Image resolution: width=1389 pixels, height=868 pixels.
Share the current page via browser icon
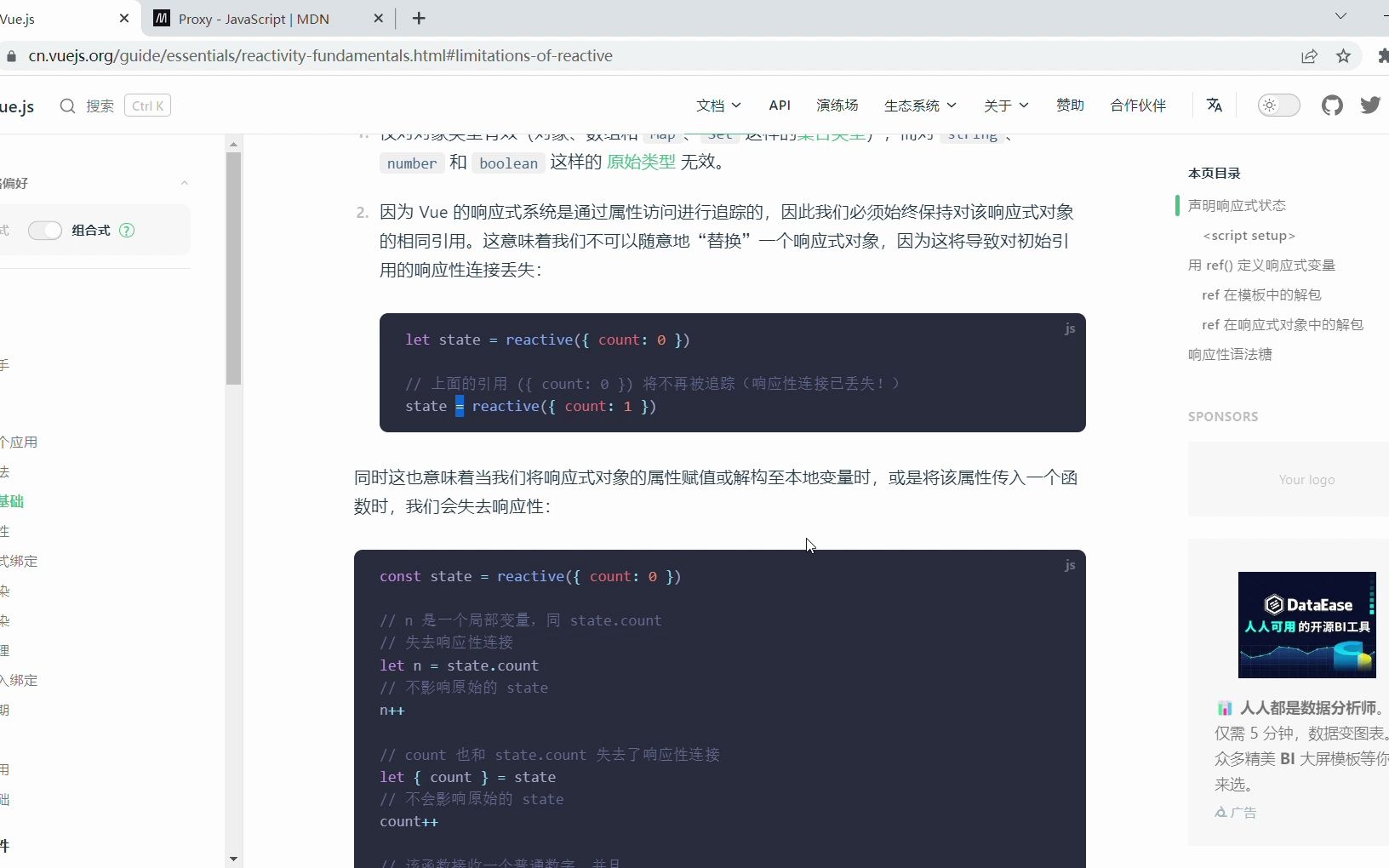1310,56
